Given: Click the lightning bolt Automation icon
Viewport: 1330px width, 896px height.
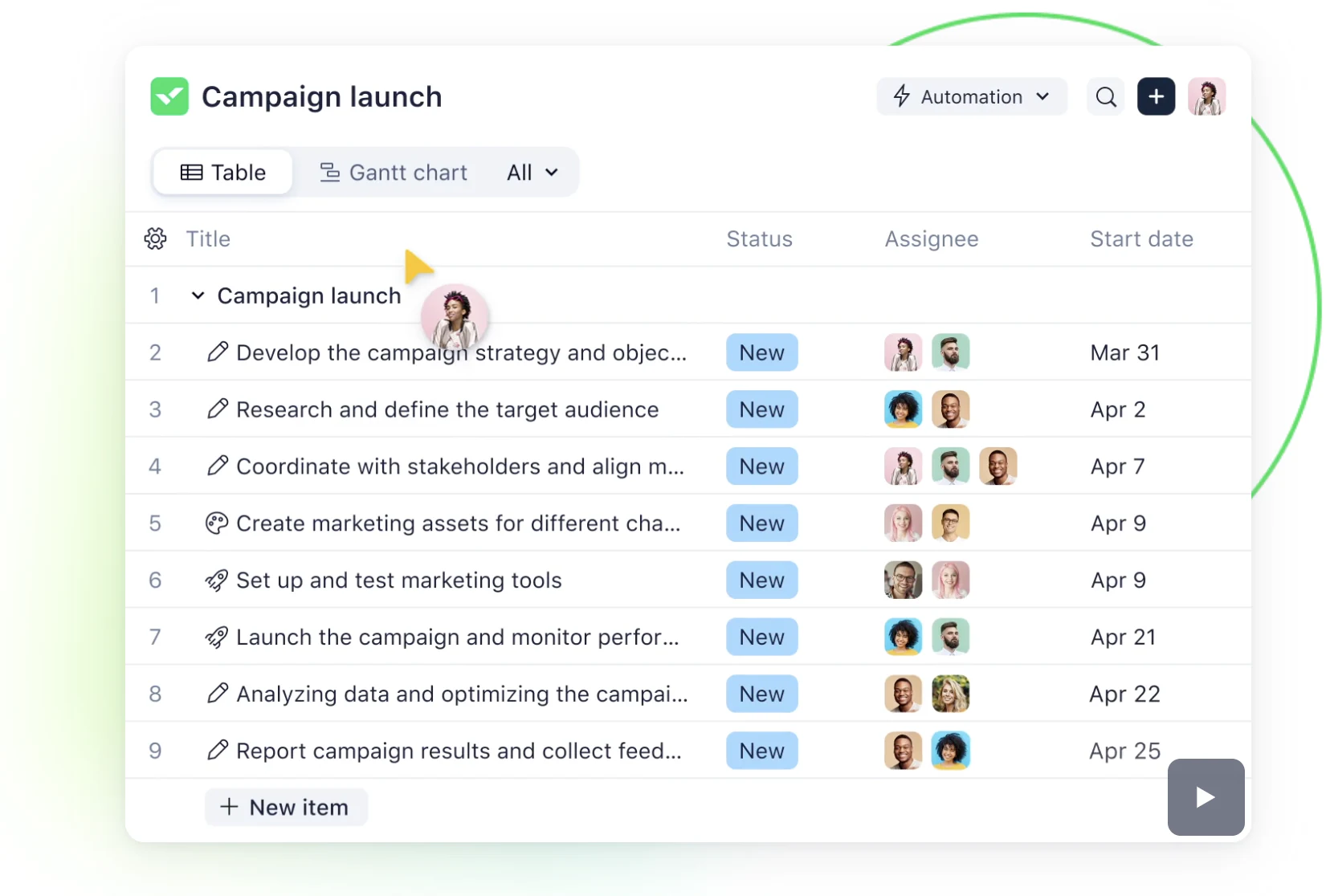Looking at the screenshot, I should [902, 96].
